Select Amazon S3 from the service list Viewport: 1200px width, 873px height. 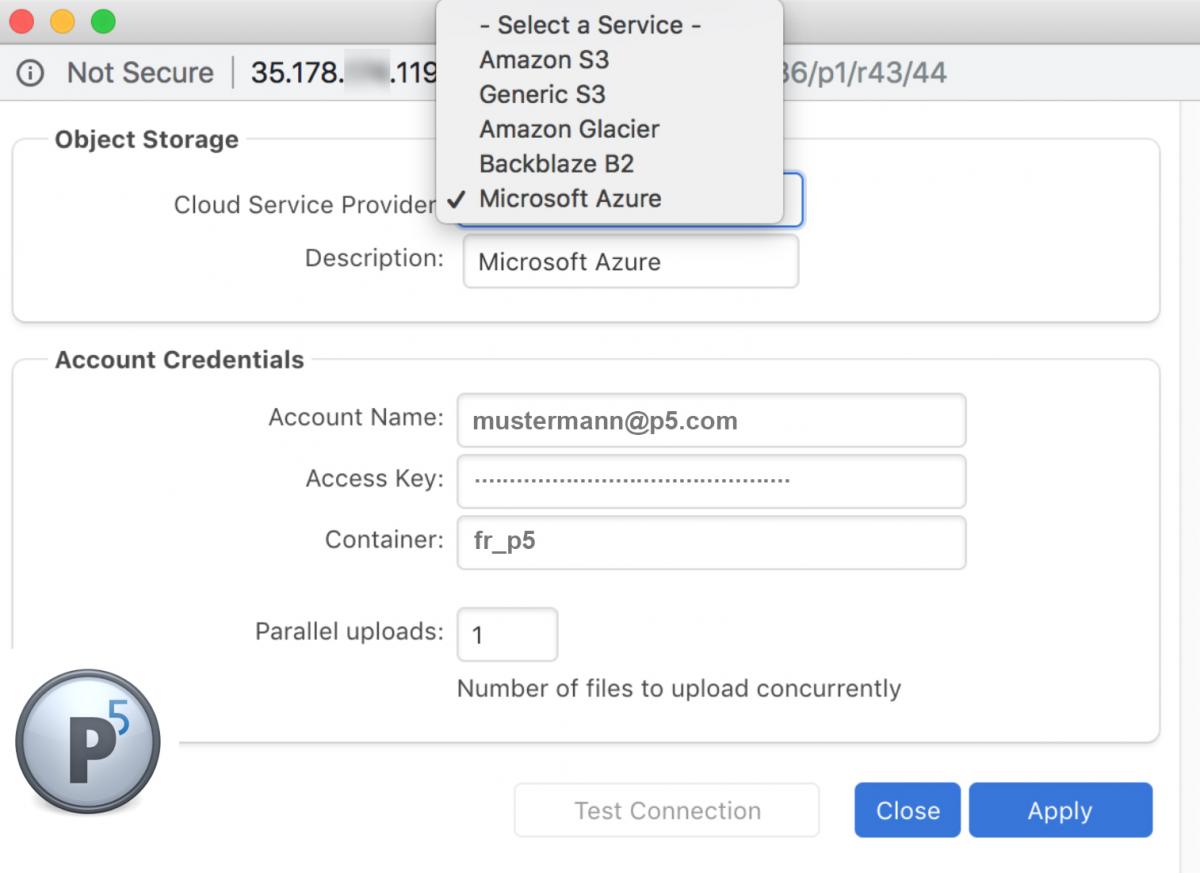click(544, 60)
